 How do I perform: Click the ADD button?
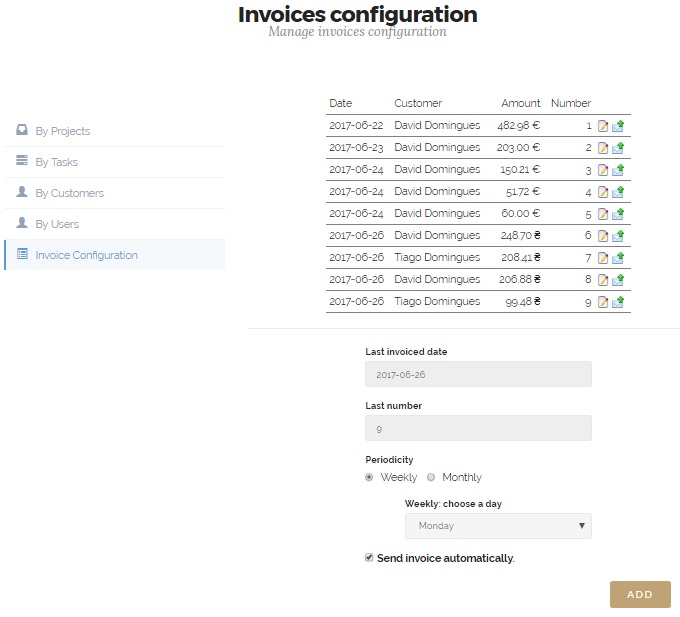coord(640,594)
